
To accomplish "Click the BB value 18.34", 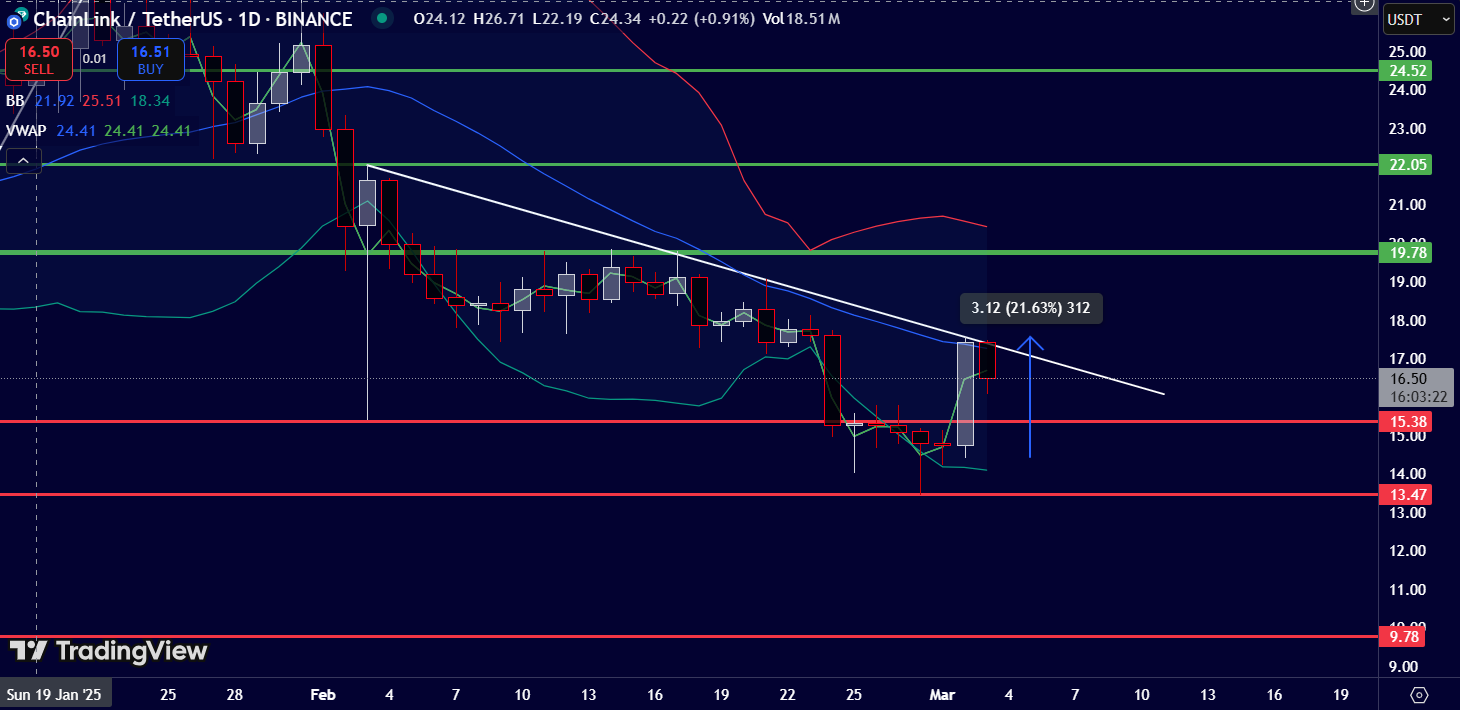I will [150, 101].
